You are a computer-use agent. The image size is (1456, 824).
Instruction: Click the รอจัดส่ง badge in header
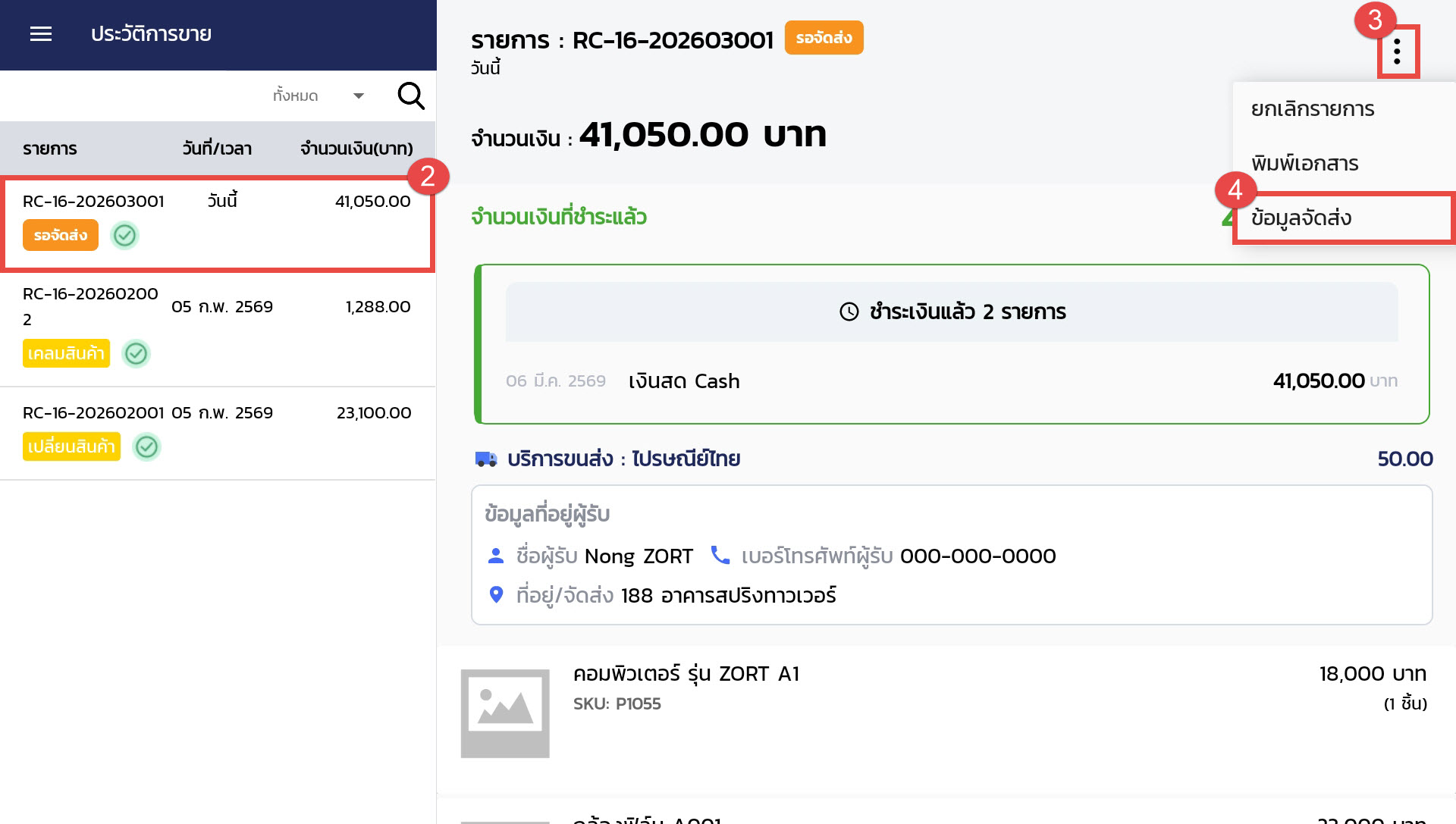[x=824, y=38]
